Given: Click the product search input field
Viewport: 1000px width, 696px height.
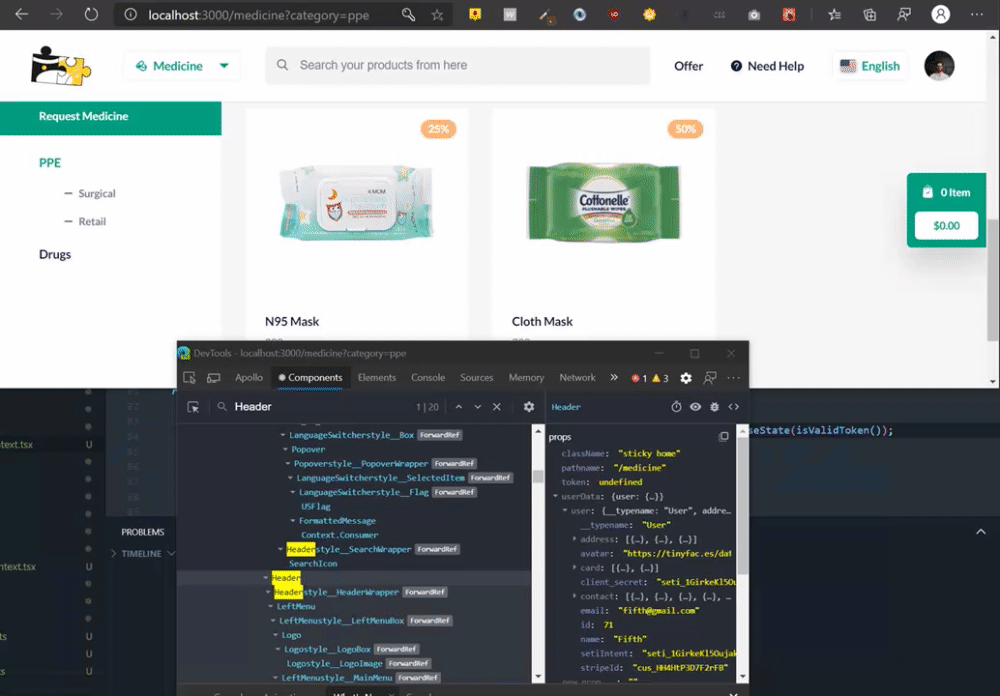Looking at the screenshot, I should click(x=457, y=65).
